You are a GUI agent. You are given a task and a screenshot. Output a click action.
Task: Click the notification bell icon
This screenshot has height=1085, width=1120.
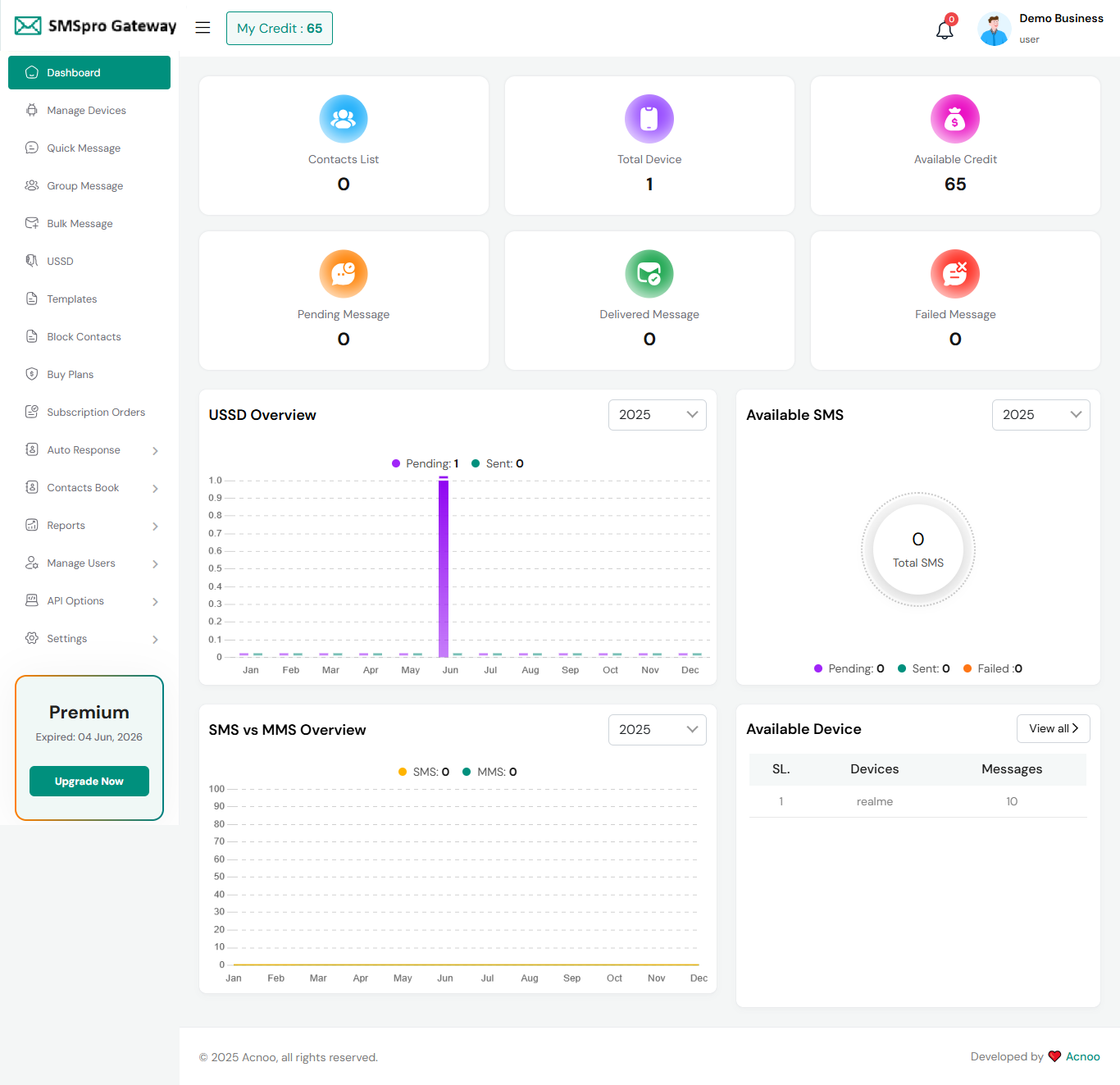(945, 30)
